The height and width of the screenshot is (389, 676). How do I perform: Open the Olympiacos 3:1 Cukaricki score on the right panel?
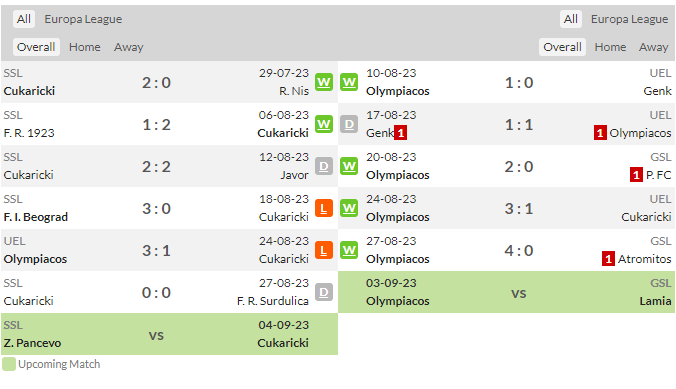pos(519,209)
